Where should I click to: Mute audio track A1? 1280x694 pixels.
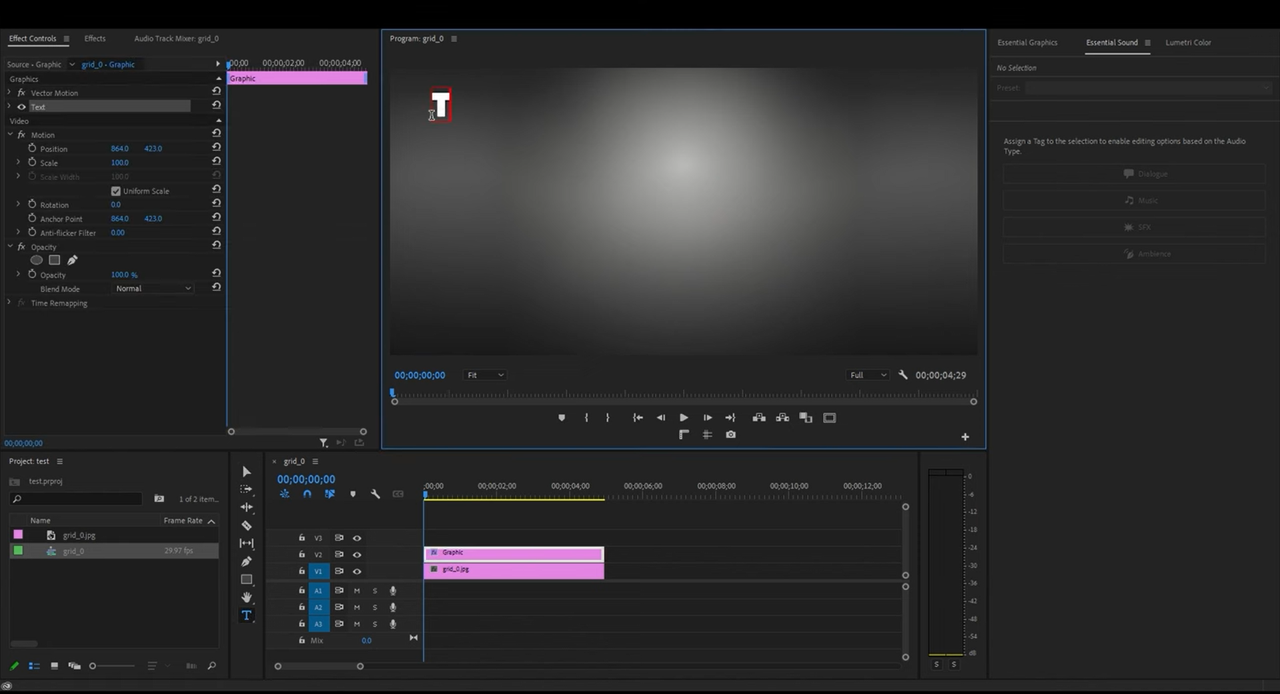click(356, 591)
